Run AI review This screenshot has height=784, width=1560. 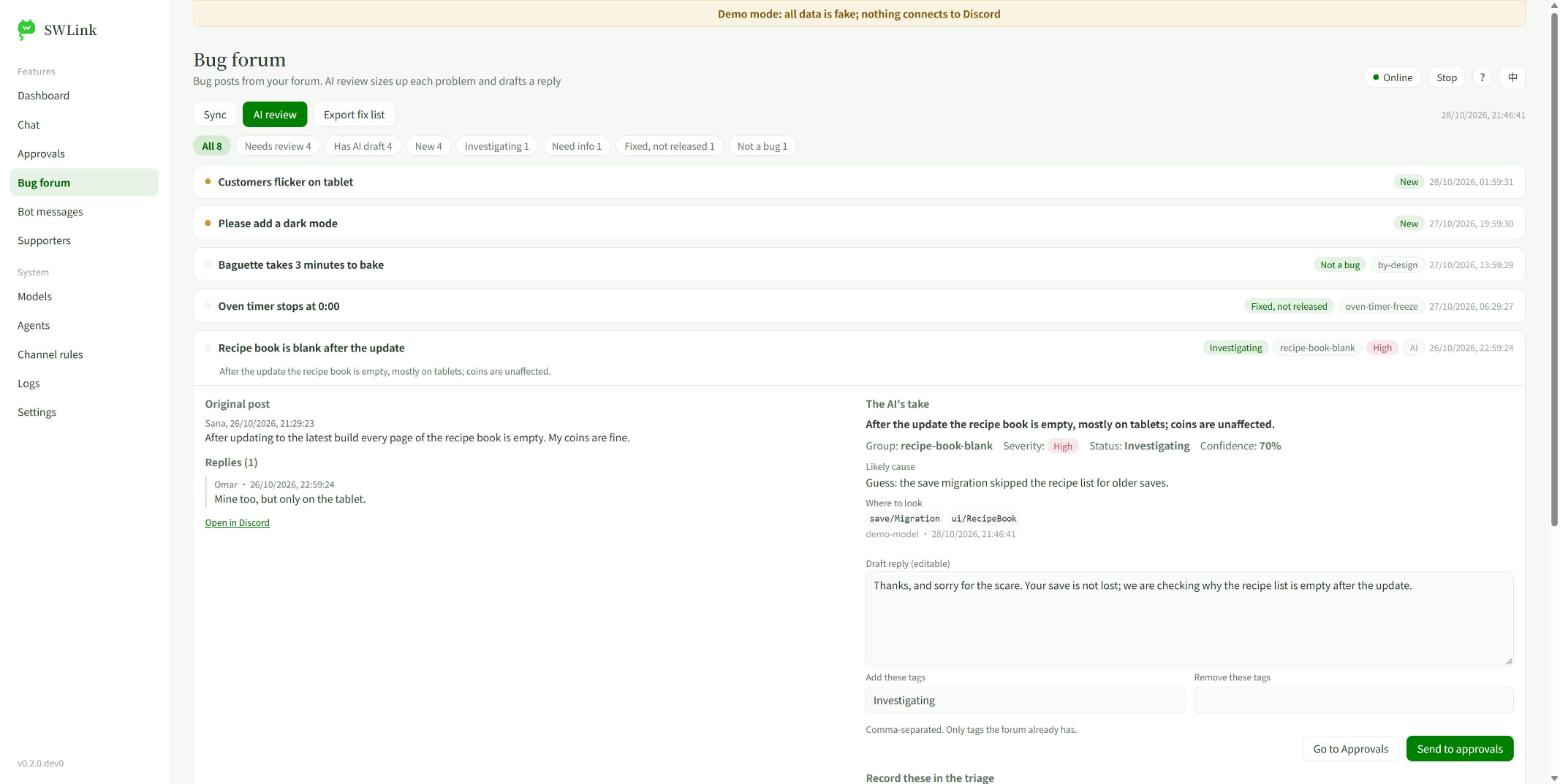(275, 115)
